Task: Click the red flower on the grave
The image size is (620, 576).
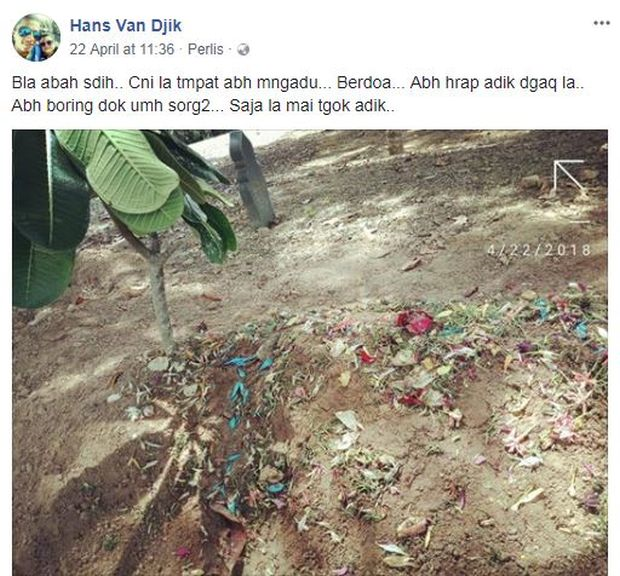Action: [414, 321]
